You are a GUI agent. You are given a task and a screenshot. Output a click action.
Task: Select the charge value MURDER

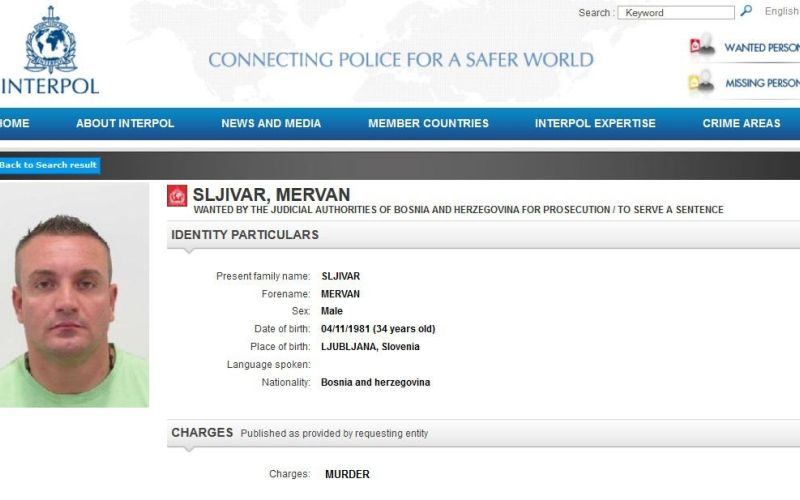(347, 474)
